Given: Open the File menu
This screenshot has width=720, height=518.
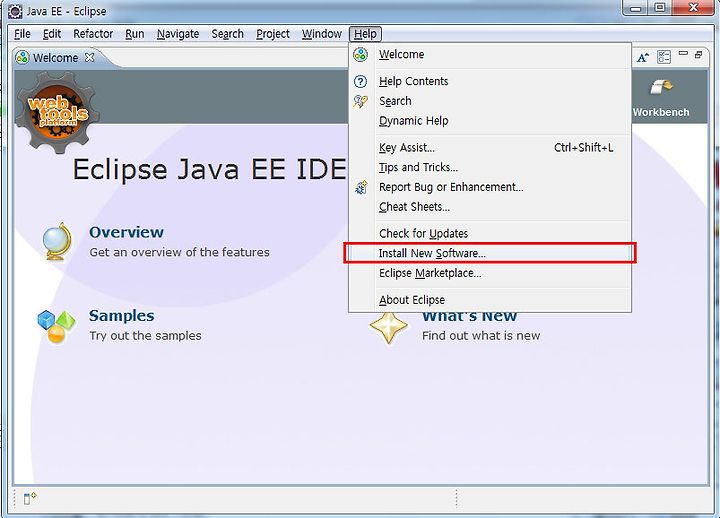Looking at the screenshot, I should (x=22, y=34).
